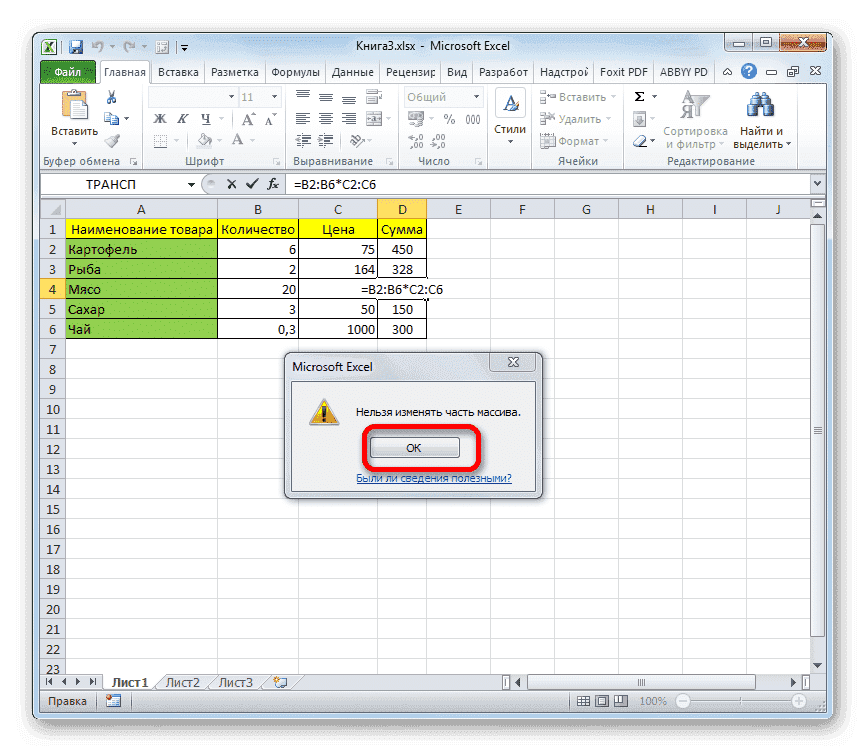Toggle italic formatting (K)
This screenshot has width=866, height=752.
pyautogui.click(x=184, y=117)
